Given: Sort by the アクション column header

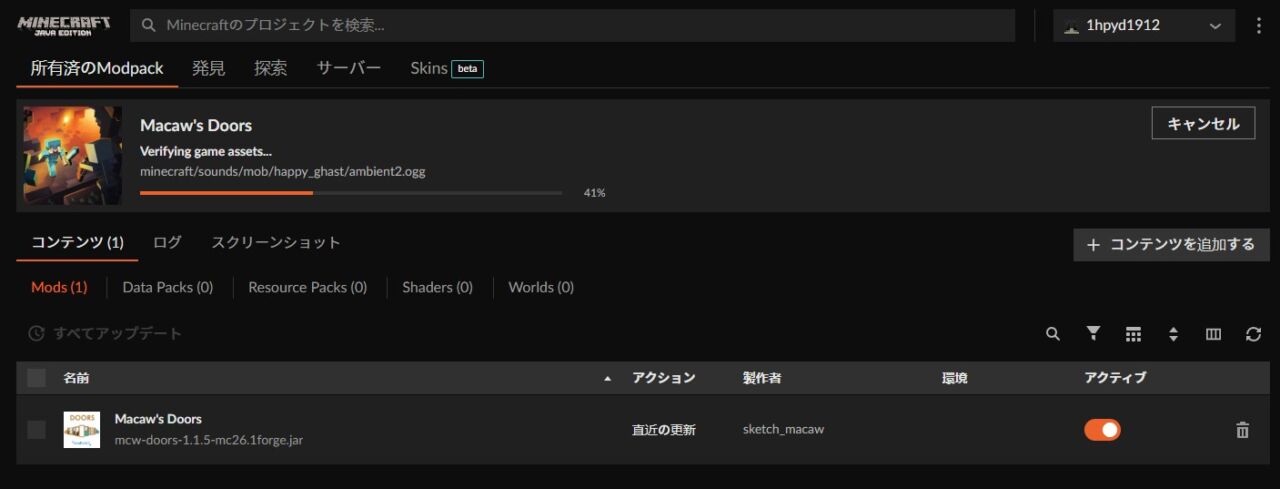Looking at the screenshot, I should [663, 378].
